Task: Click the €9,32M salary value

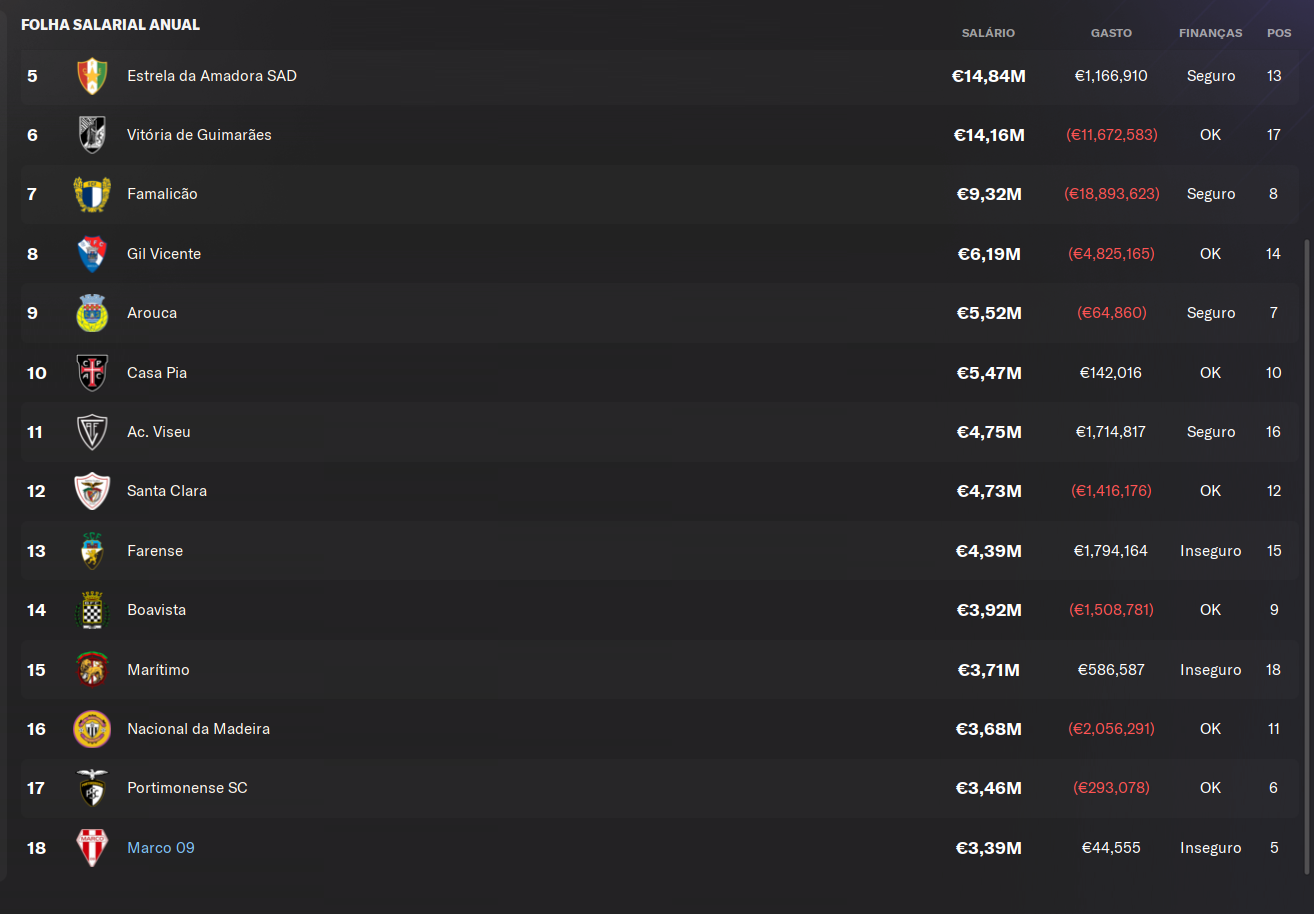Action: (x=989, y=194)
